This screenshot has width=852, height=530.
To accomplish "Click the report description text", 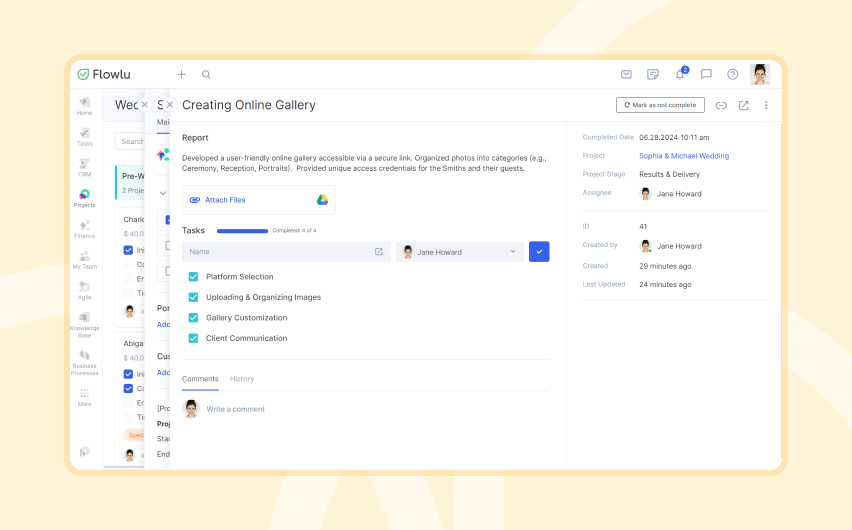I will point(364,163).
